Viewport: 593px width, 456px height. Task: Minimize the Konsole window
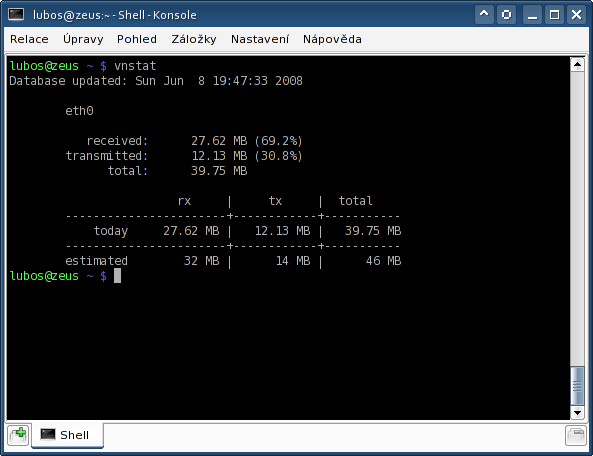(x=532, y=15)
